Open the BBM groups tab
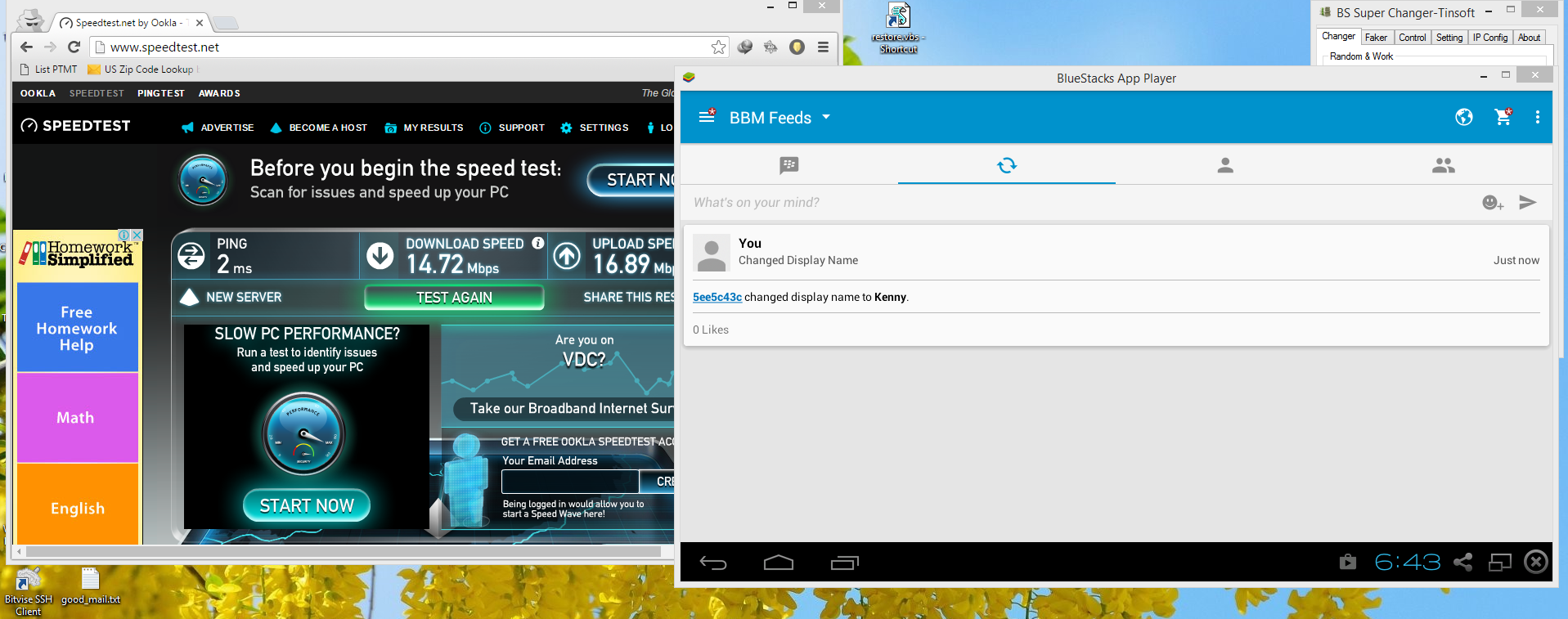 click(x=1444, y=165)
